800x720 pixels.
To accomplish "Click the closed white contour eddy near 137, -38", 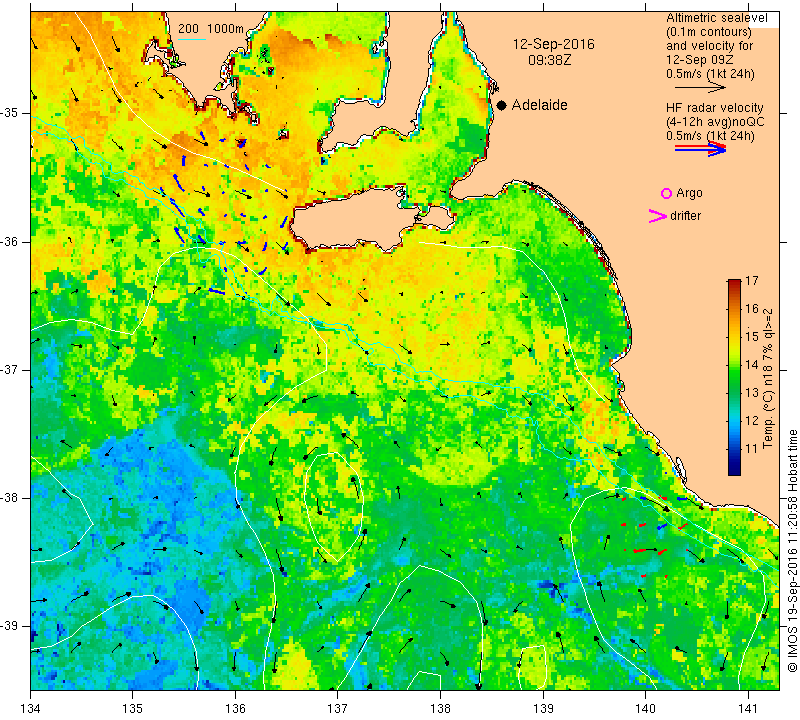I will pos(334,506).
